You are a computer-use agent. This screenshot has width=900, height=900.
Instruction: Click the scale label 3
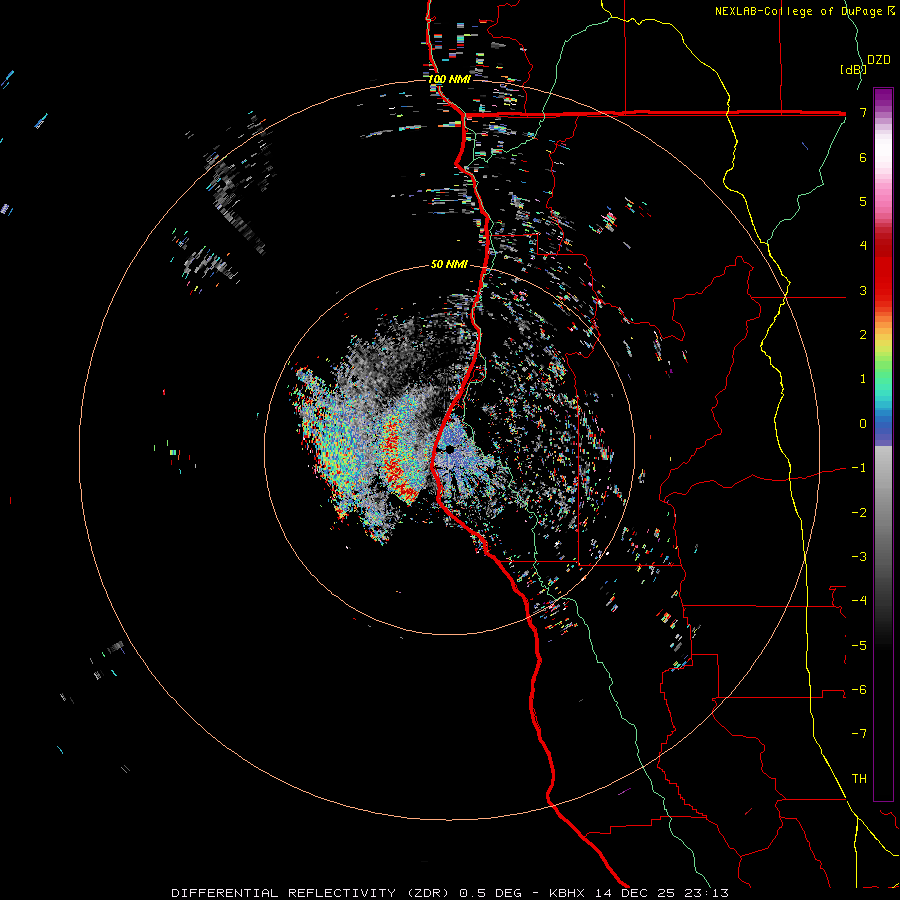pyautogui.click(x=863, y=290)
